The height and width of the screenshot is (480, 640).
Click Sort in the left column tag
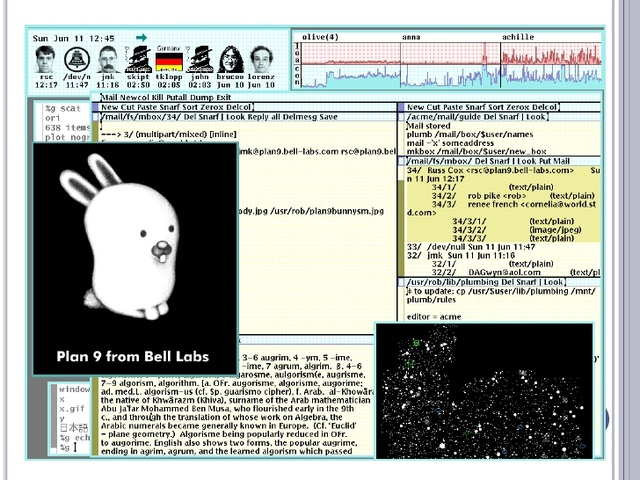tap(190, 107)
